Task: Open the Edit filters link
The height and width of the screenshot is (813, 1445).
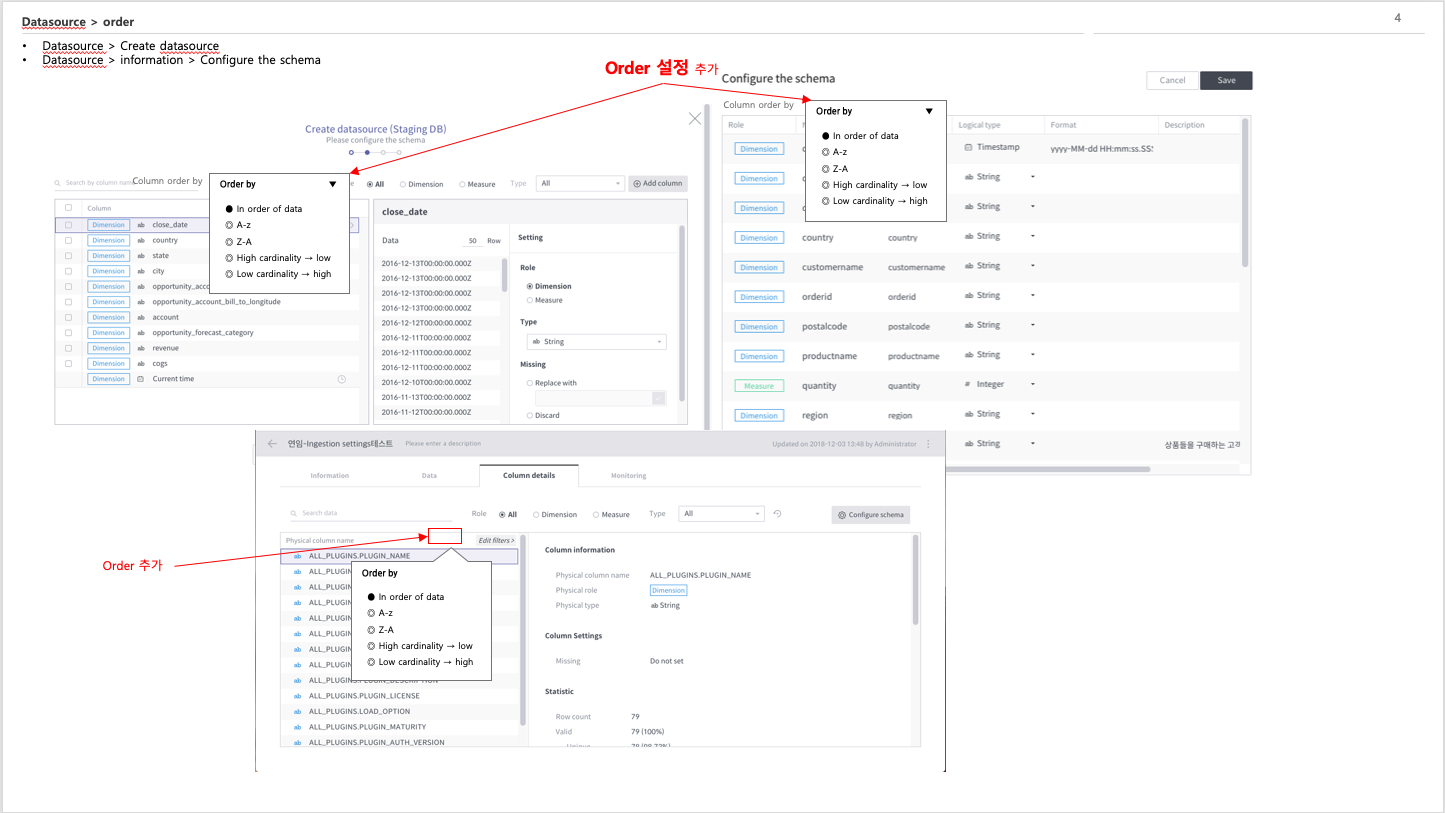Action: pyautogui.click(x=497, y=540)
